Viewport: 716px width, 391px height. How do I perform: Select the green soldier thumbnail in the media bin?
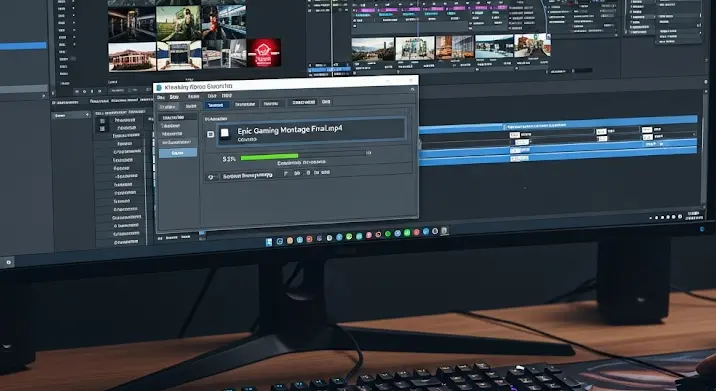(178, 22)
